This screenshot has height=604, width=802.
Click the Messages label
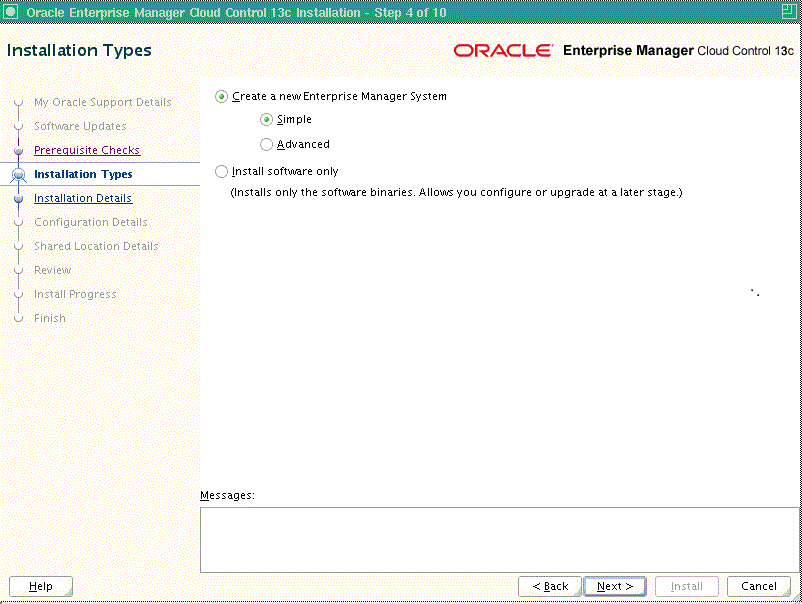pos(227,495)
